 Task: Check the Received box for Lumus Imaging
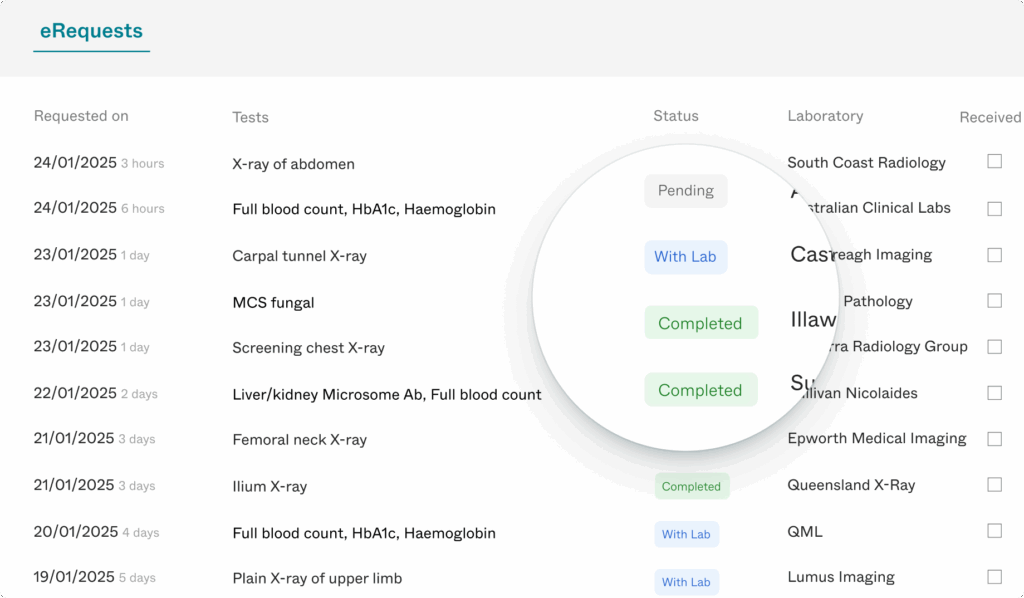point(994,577)
